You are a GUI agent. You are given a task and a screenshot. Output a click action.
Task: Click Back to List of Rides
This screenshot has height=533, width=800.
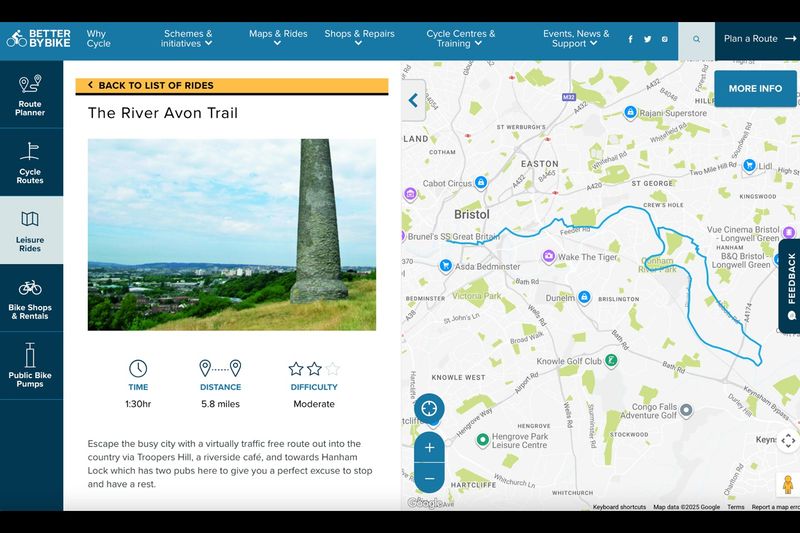(231, 86)
